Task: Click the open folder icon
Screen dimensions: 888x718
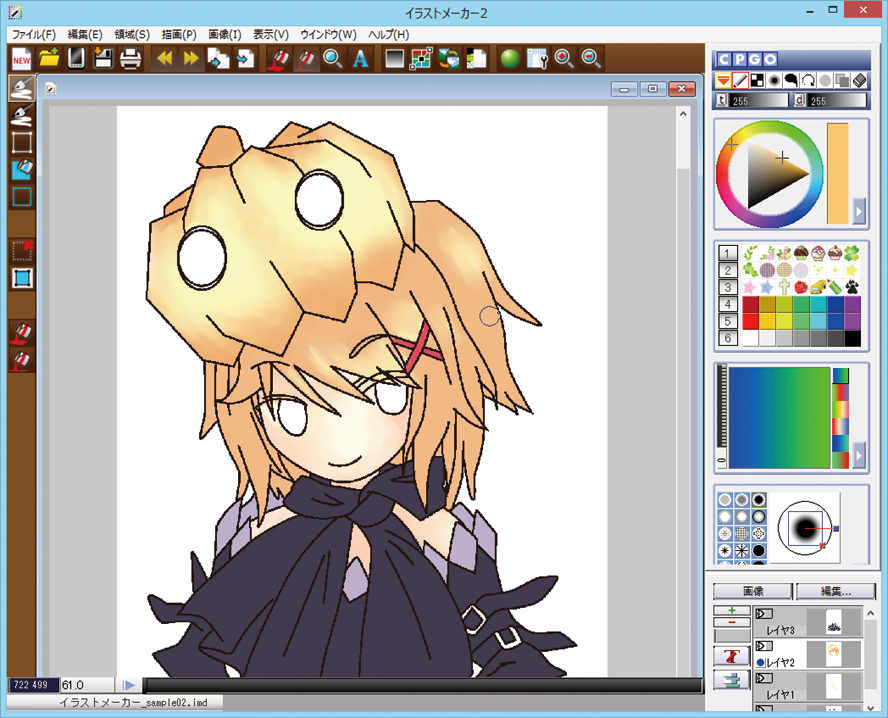Action: tap(49, 59)
